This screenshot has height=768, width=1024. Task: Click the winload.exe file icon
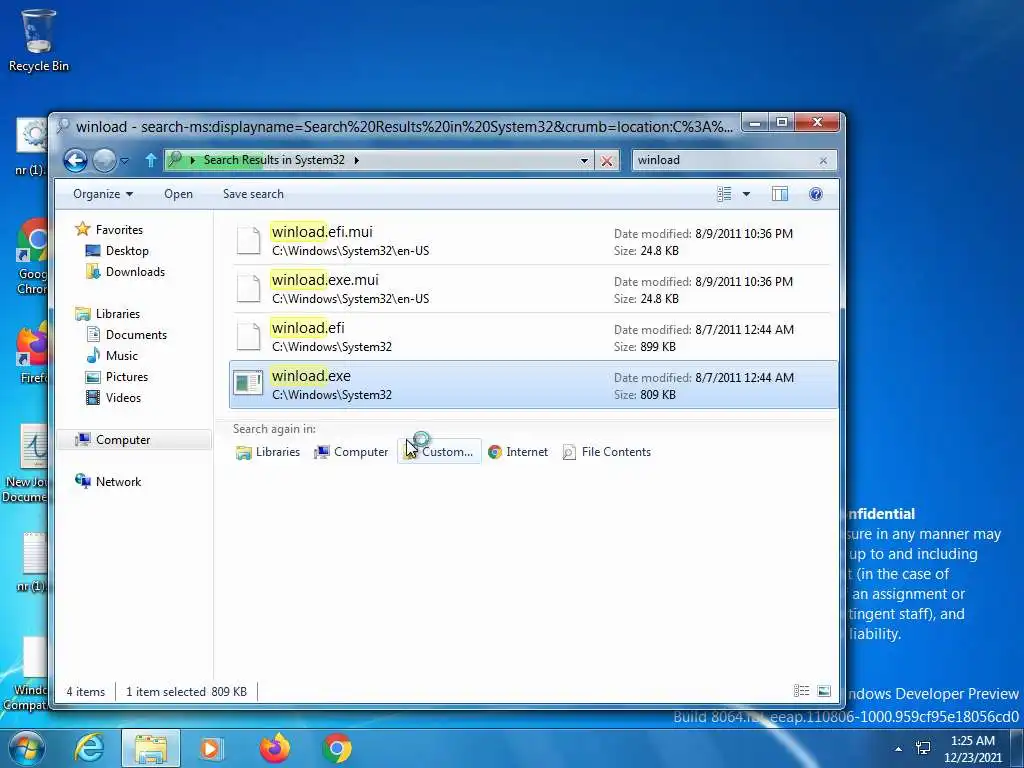[248, 384]
